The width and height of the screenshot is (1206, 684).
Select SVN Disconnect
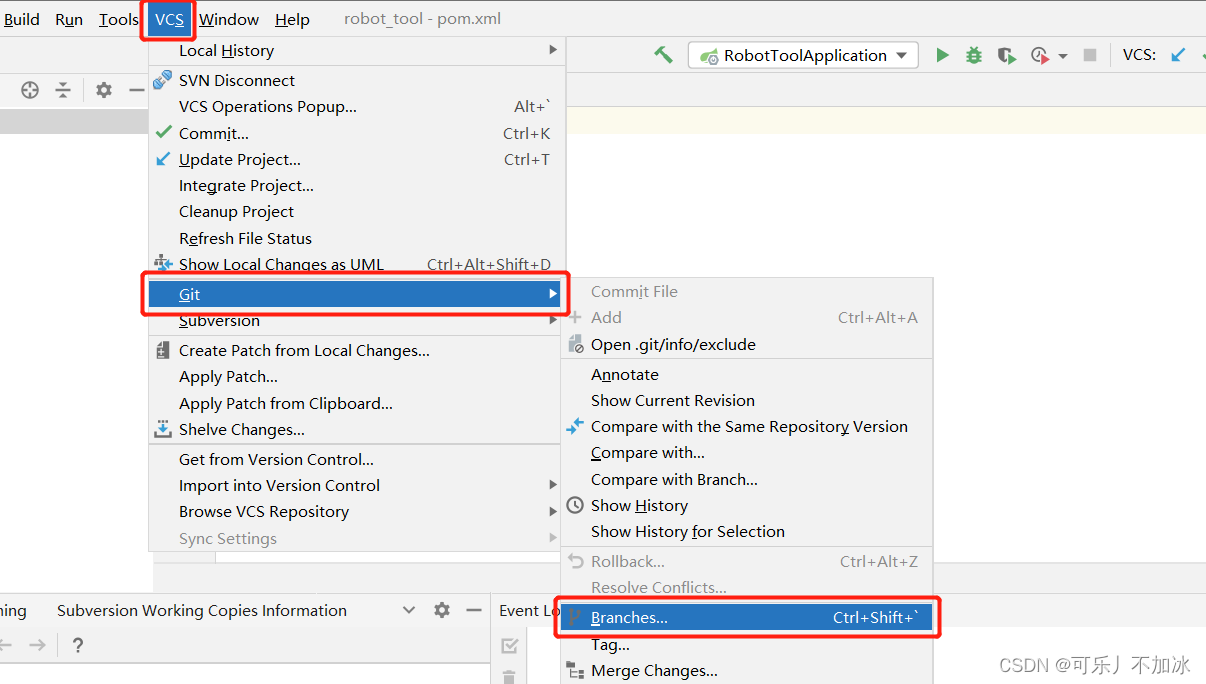click(x=357, y=80)
